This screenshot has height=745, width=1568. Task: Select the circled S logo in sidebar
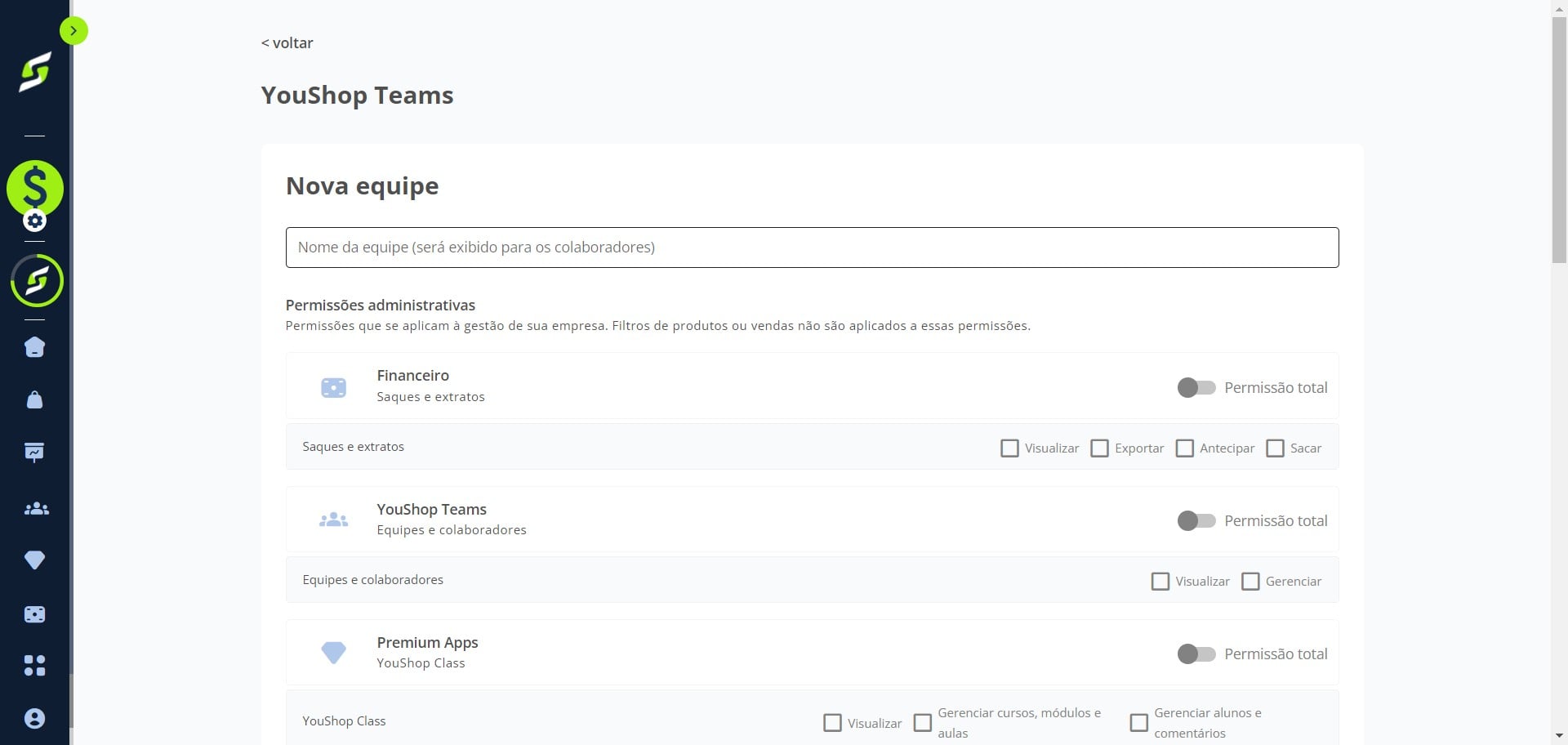pos(37,281)
